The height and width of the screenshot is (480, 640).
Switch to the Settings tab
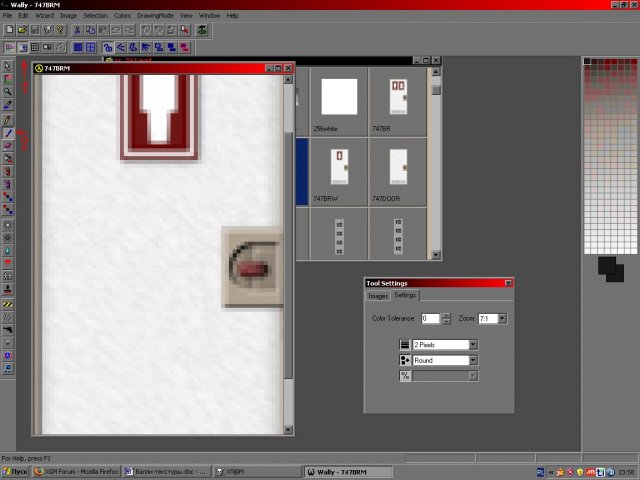pyautogui.click(x=405, y=295)
